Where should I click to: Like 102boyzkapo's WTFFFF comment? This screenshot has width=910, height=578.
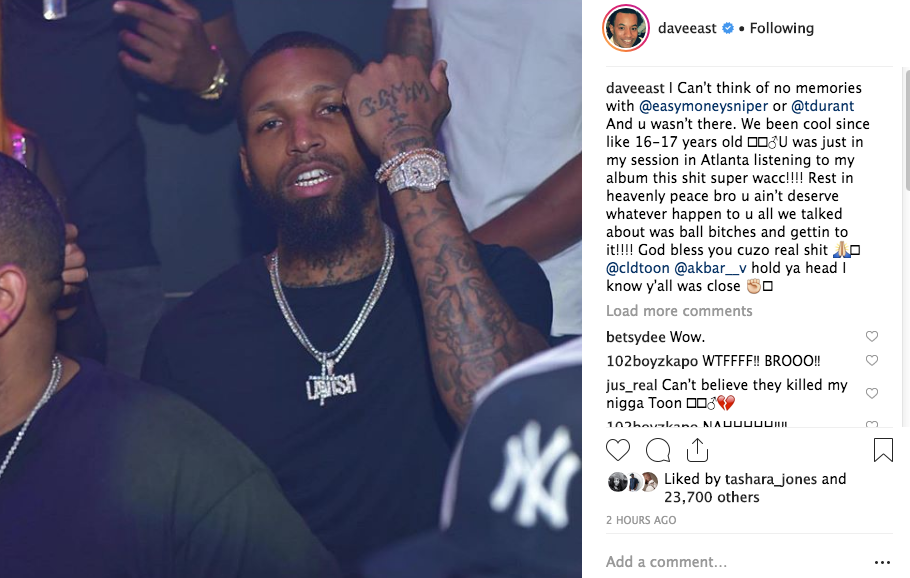[872, 360]
